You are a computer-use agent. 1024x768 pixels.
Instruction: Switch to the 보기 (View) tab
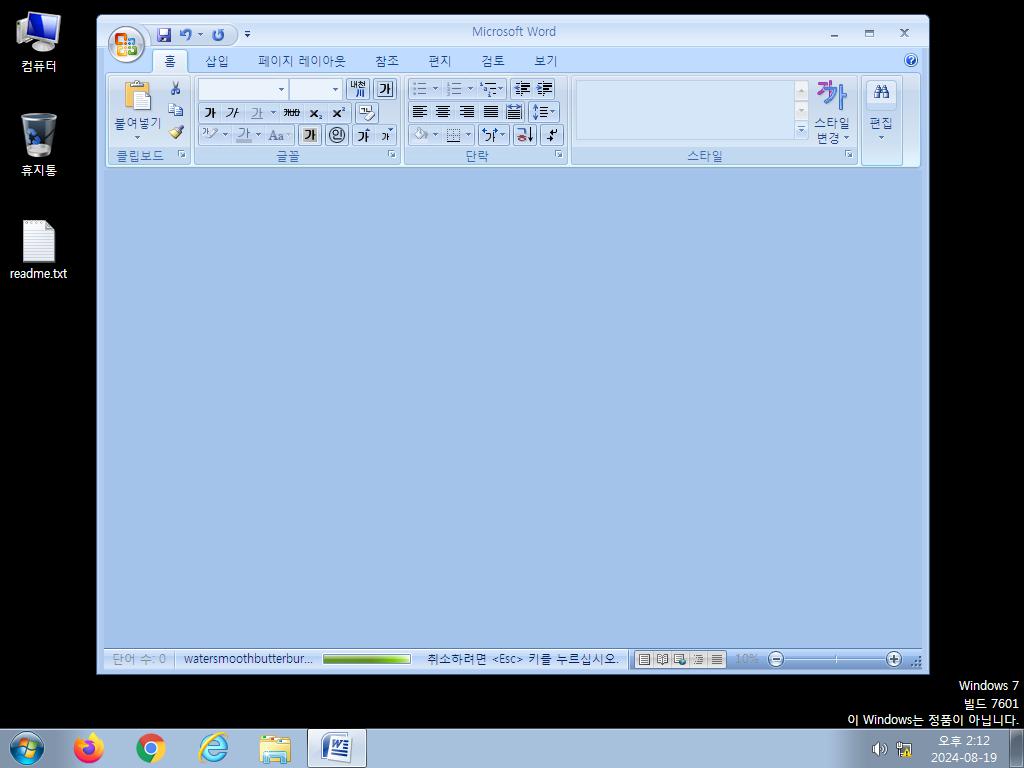pos(545,61)
